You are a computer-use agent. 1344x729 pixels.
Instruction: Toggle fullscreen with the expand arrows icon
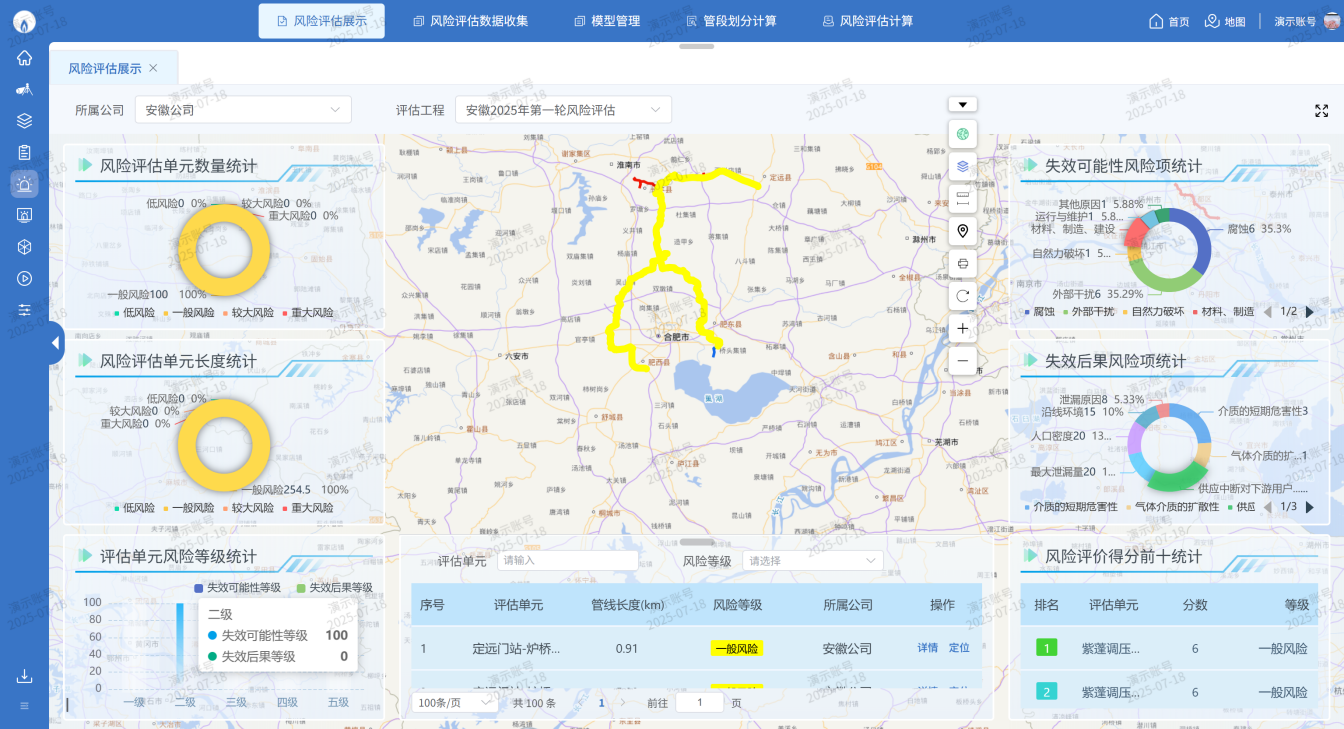[x=1321, y=111]
